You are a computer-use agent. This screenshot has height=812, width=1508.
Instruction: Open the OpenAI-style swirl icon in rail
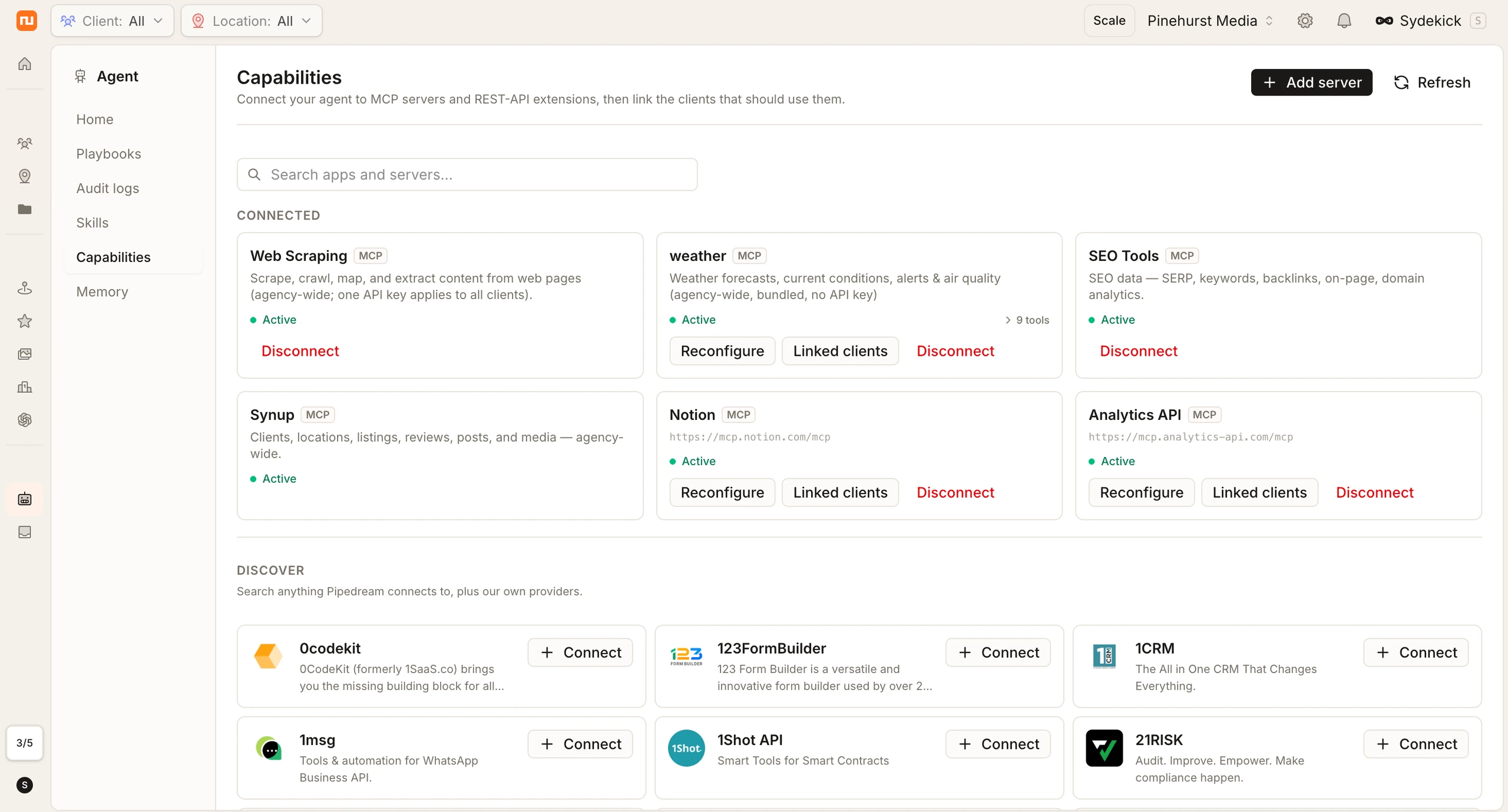click(25, 420)
